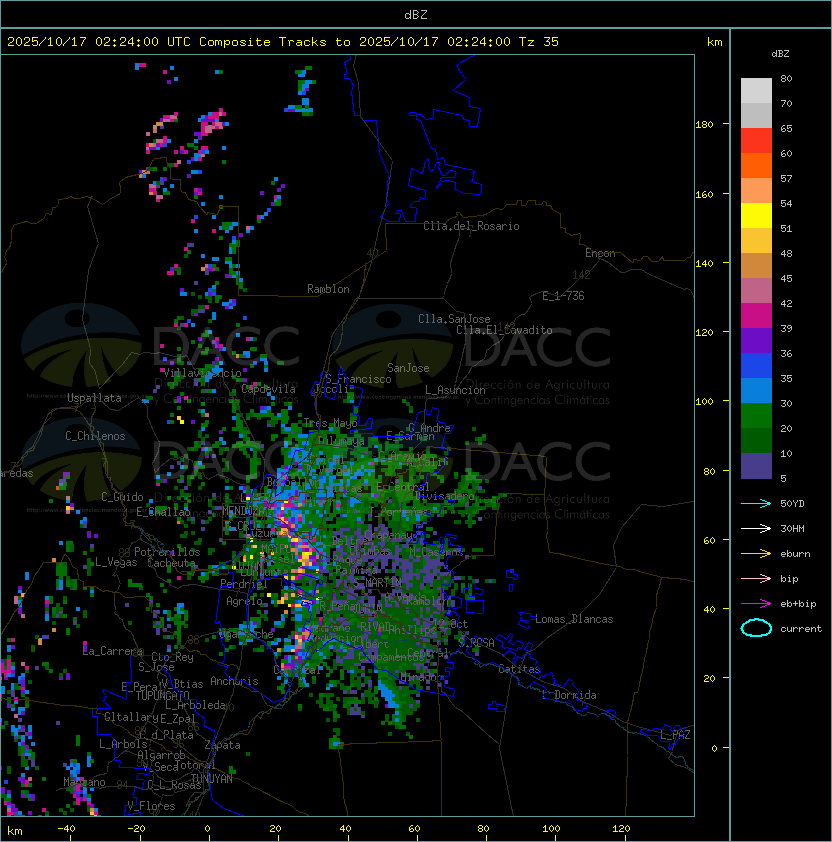The image size is (832, 842).
Task: Click the 'S_Francisco' map label
Action: click(x=358, y=379)
